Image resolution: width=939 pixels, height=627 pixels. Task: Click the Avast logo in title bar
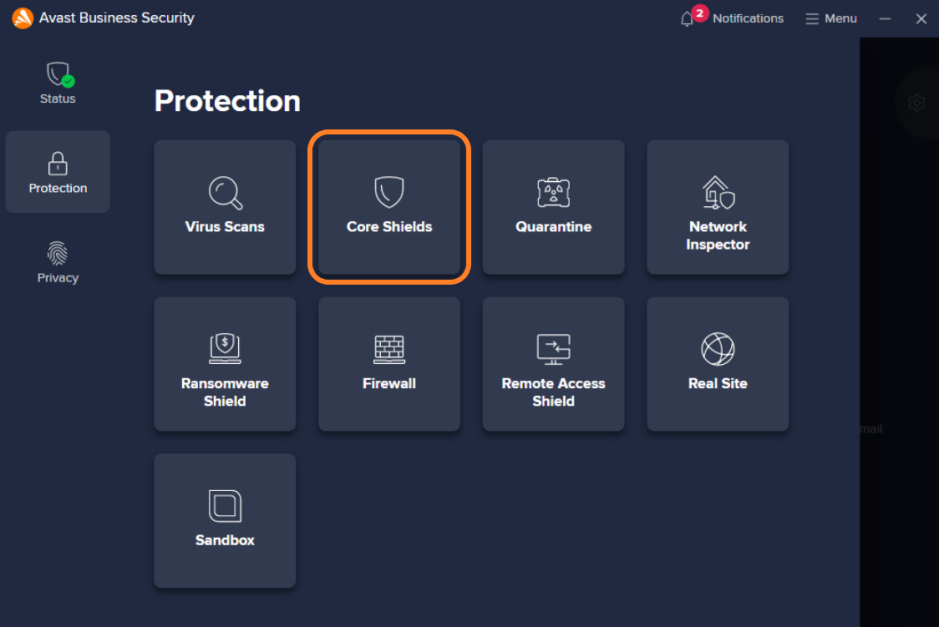click(x=22, y=18)
